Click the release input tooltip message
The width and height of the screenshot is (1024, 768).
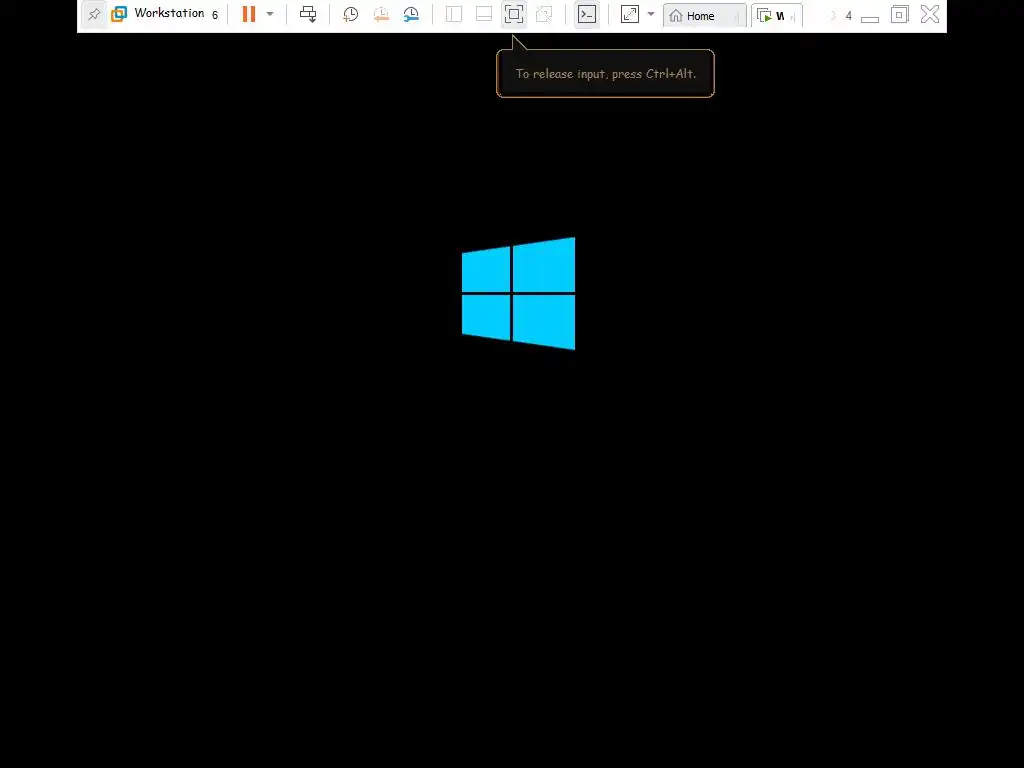tap(605, 74)
